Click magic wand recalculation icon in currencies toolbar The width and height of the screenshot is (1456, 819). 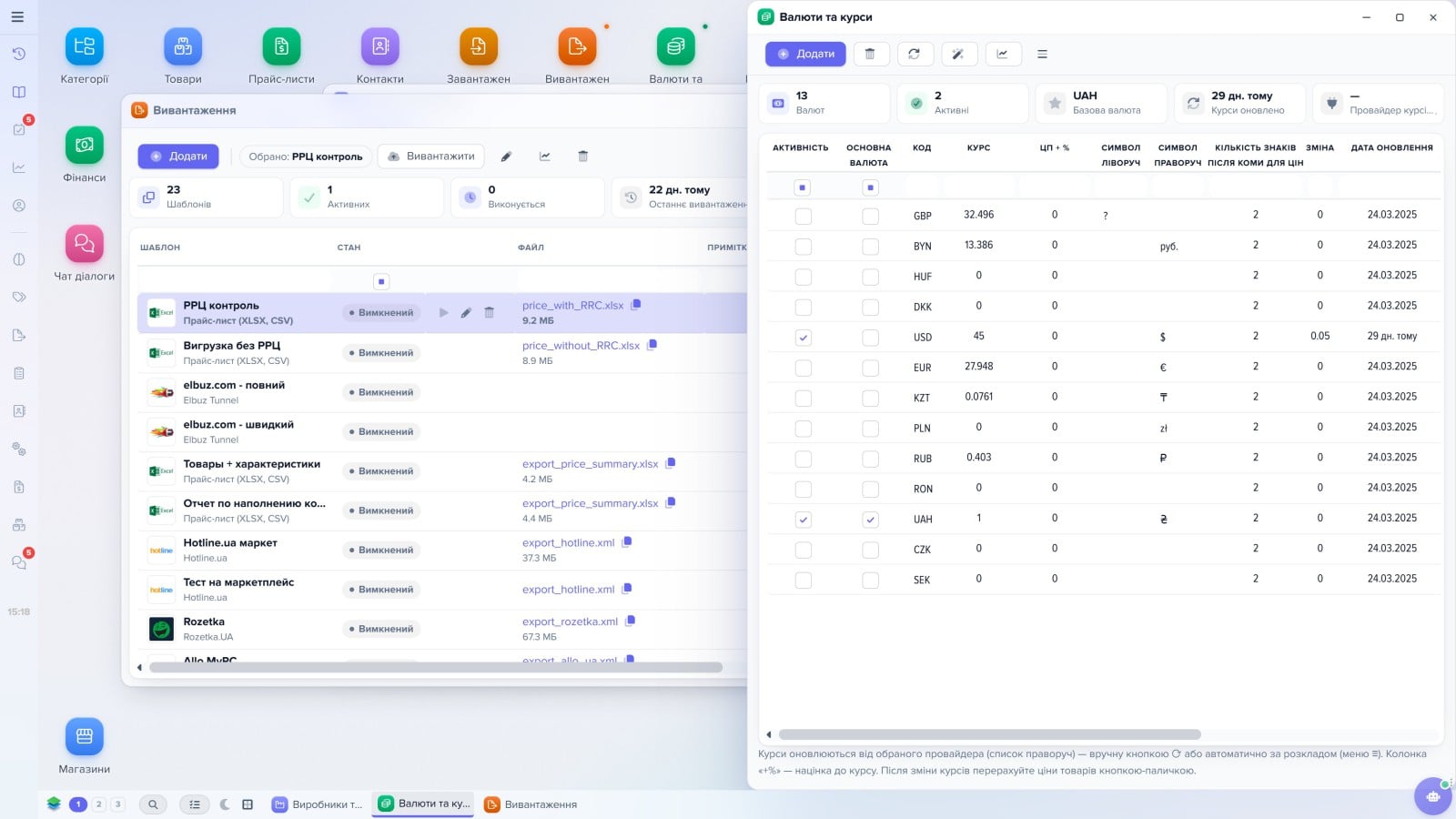pos(958,55)
